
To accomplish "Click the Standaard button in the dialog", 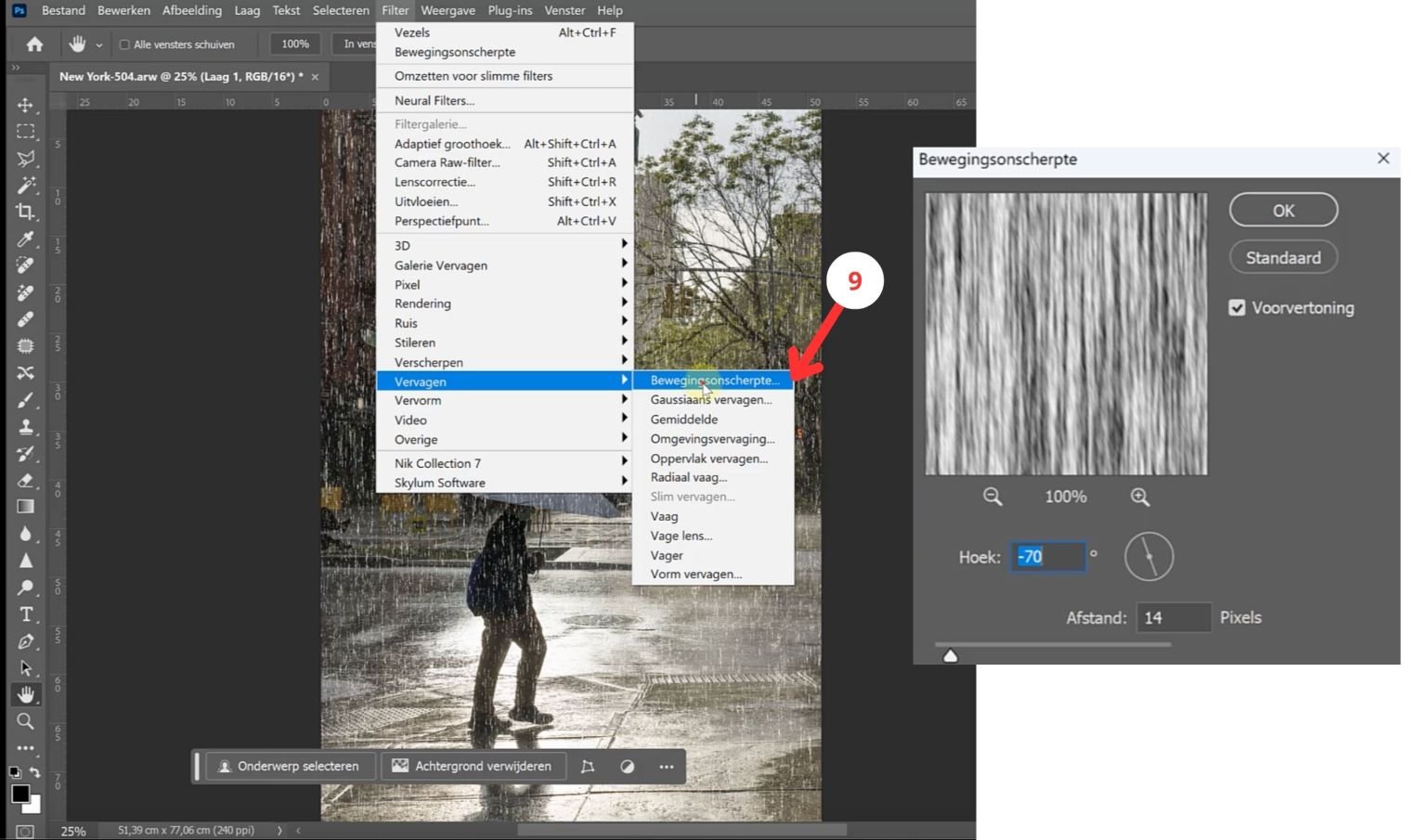I will pyautogui.click(x=1282, y=257).
